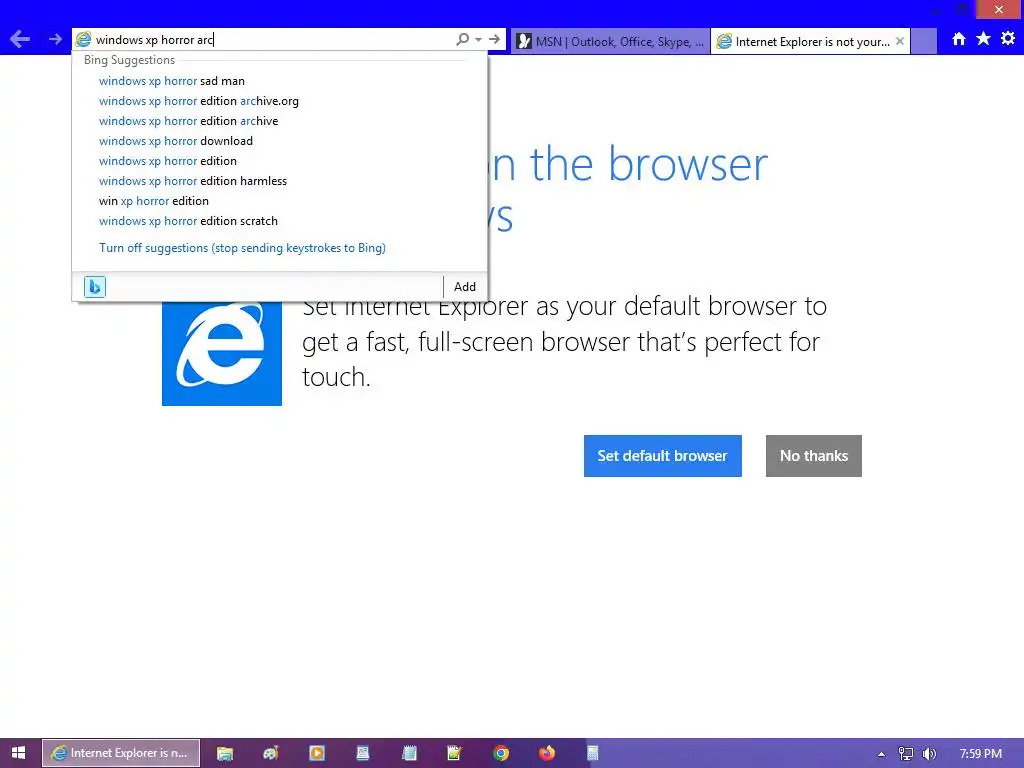Viewport: 1024px width, 768px height.
Task: Open the address bar autocomplete dropdown arrow
Action: pos(479,39)
